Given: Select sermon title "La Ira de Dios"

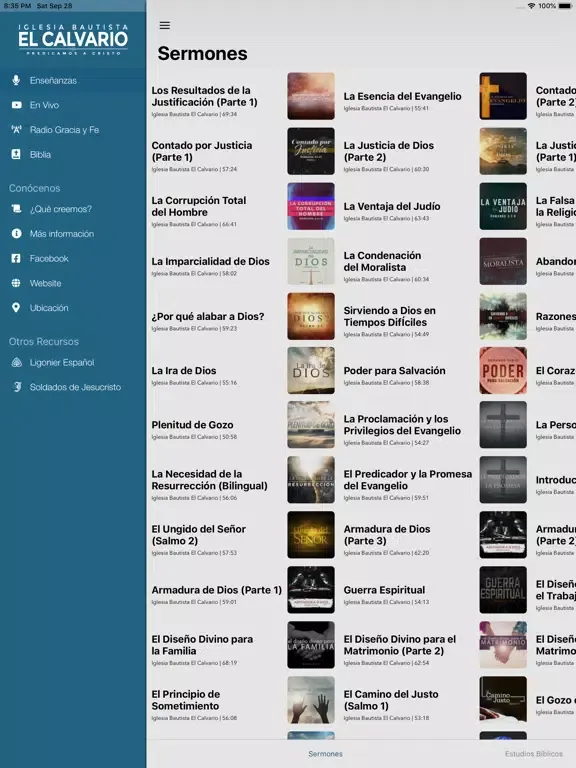Looking at the screenshot, I should [x=184, y=371].
